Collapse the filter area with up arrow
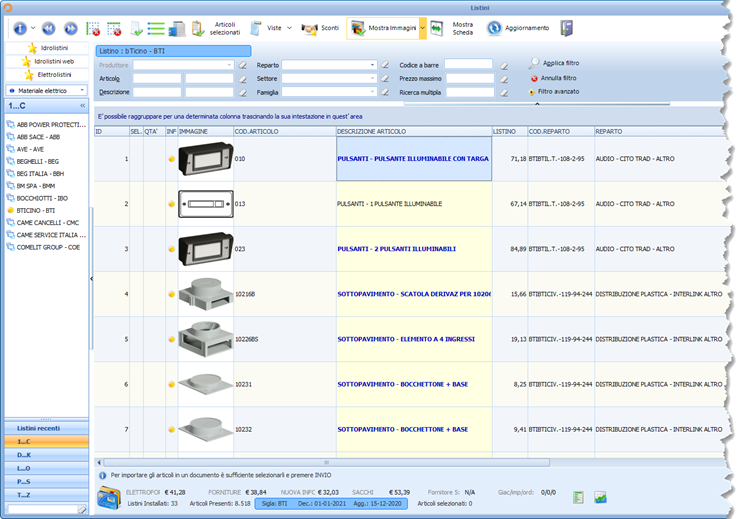 537,104
